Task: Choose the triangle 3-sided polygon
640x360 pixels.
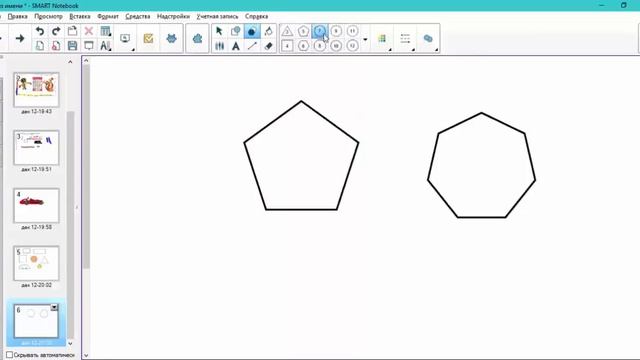Action: (287, 31)
